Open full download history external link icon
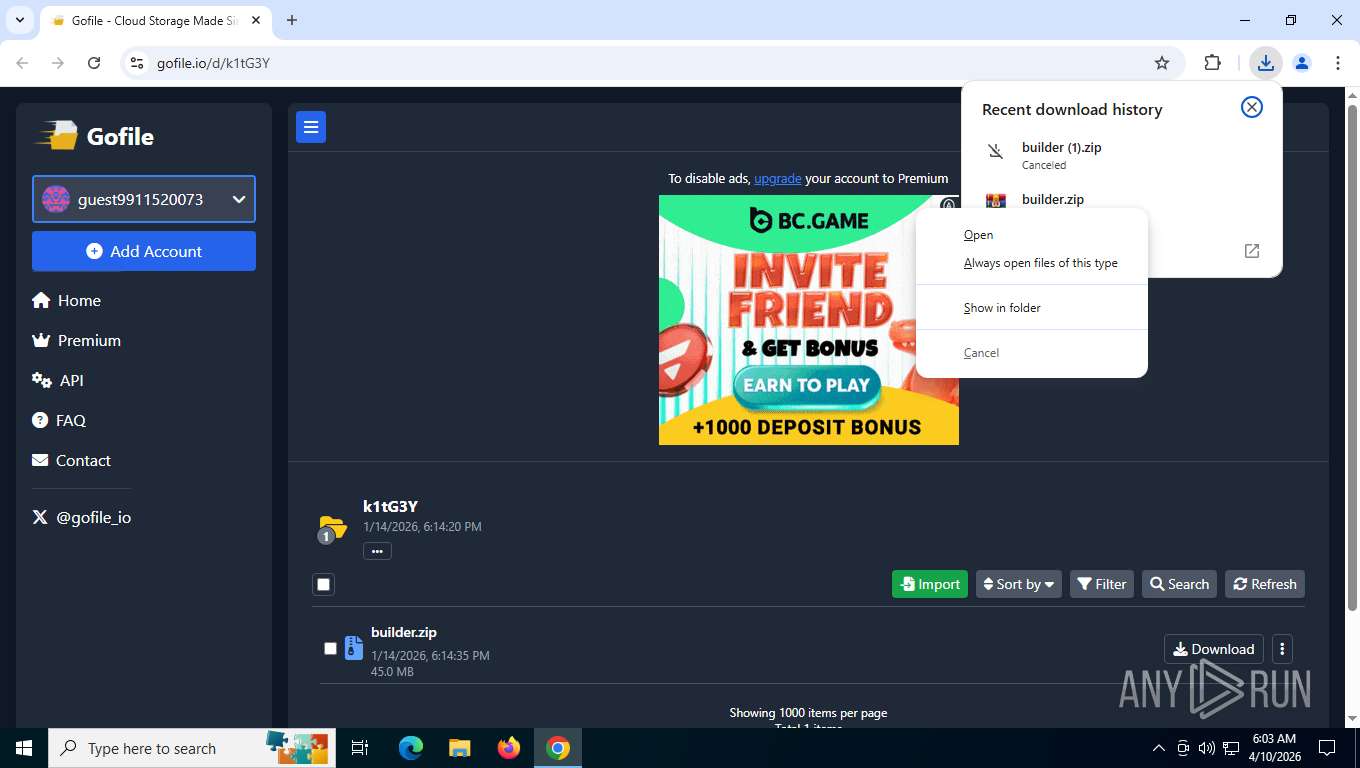This screenshot has width=1360, height=768. pos(1252,251)
